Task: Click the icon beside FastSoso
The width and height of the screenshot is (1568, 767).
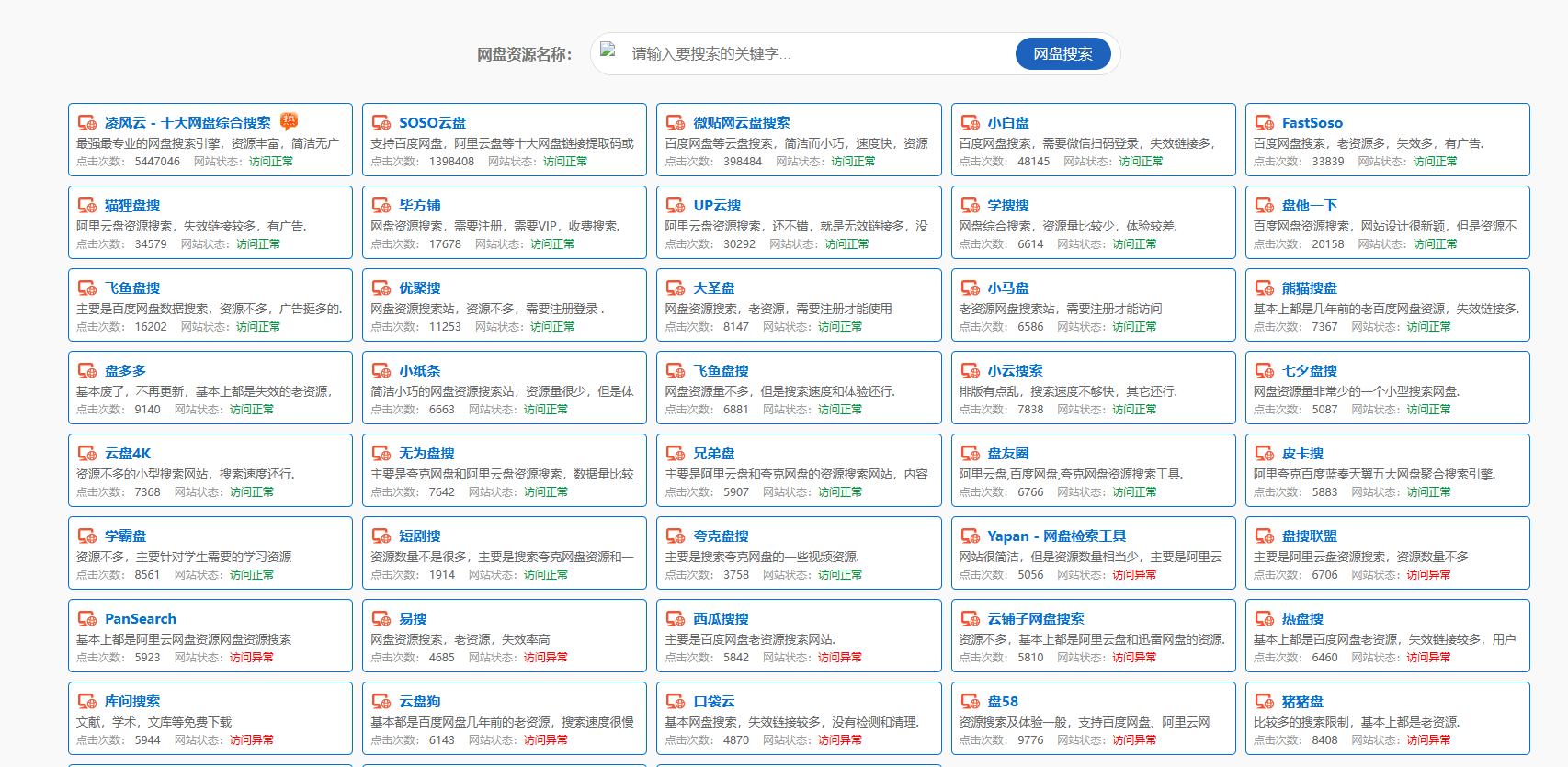Action: pyautogui.click(x=1265, y=122)
